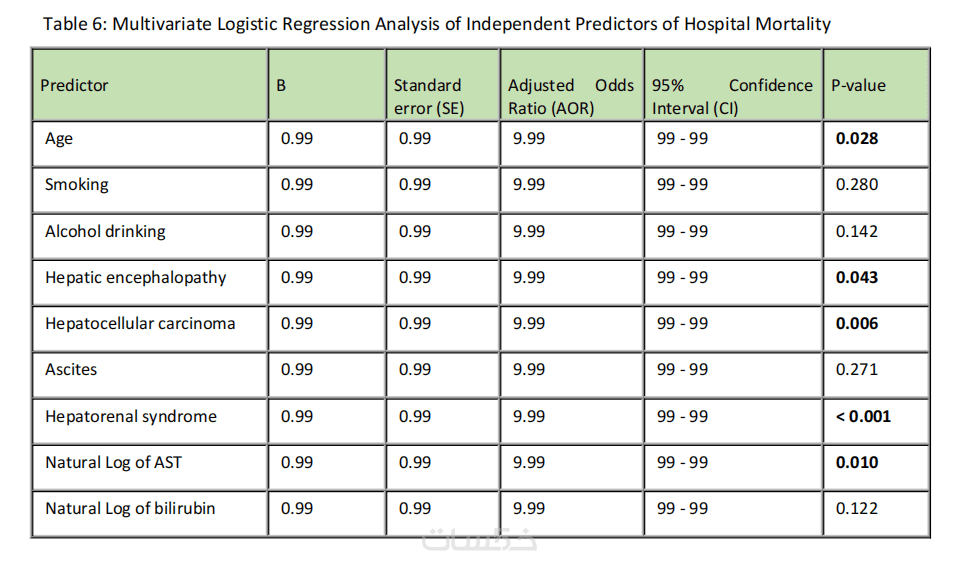
Task: Click the 'B' column header cell
Action: coord(281,86)
